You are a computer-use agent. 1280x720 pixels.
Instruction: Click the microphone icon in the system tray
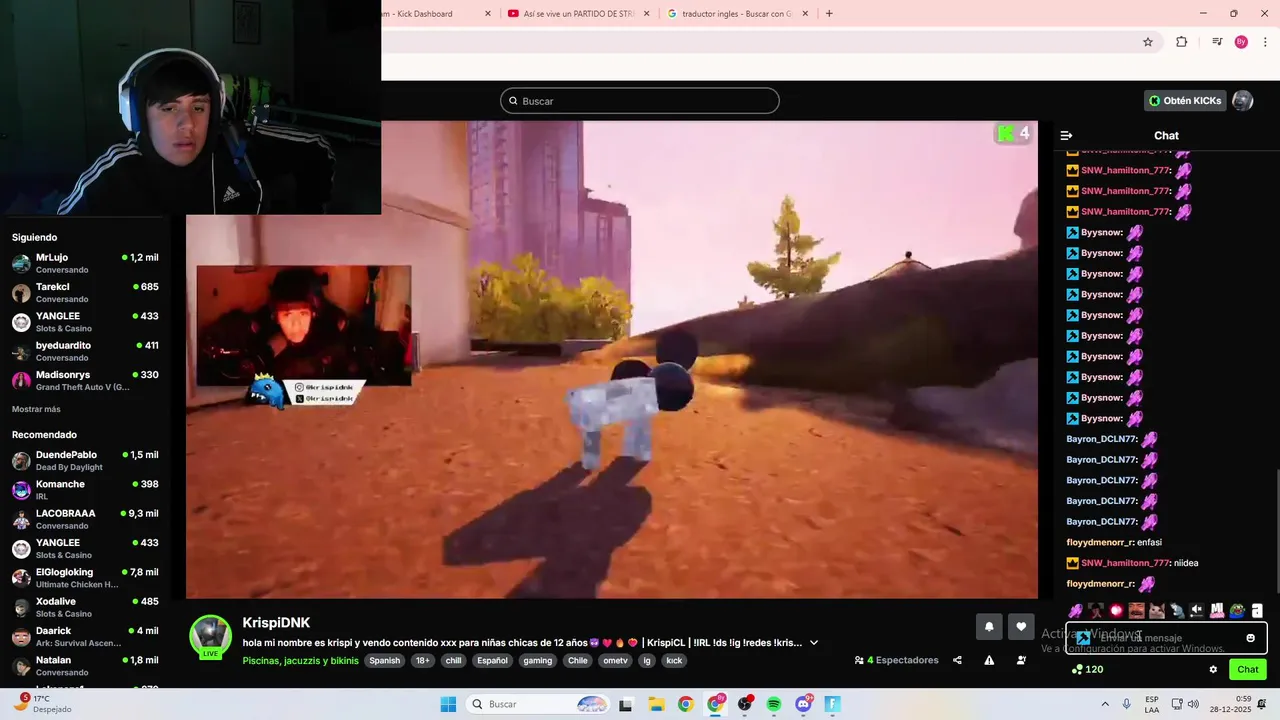(x=1127, y=704)
